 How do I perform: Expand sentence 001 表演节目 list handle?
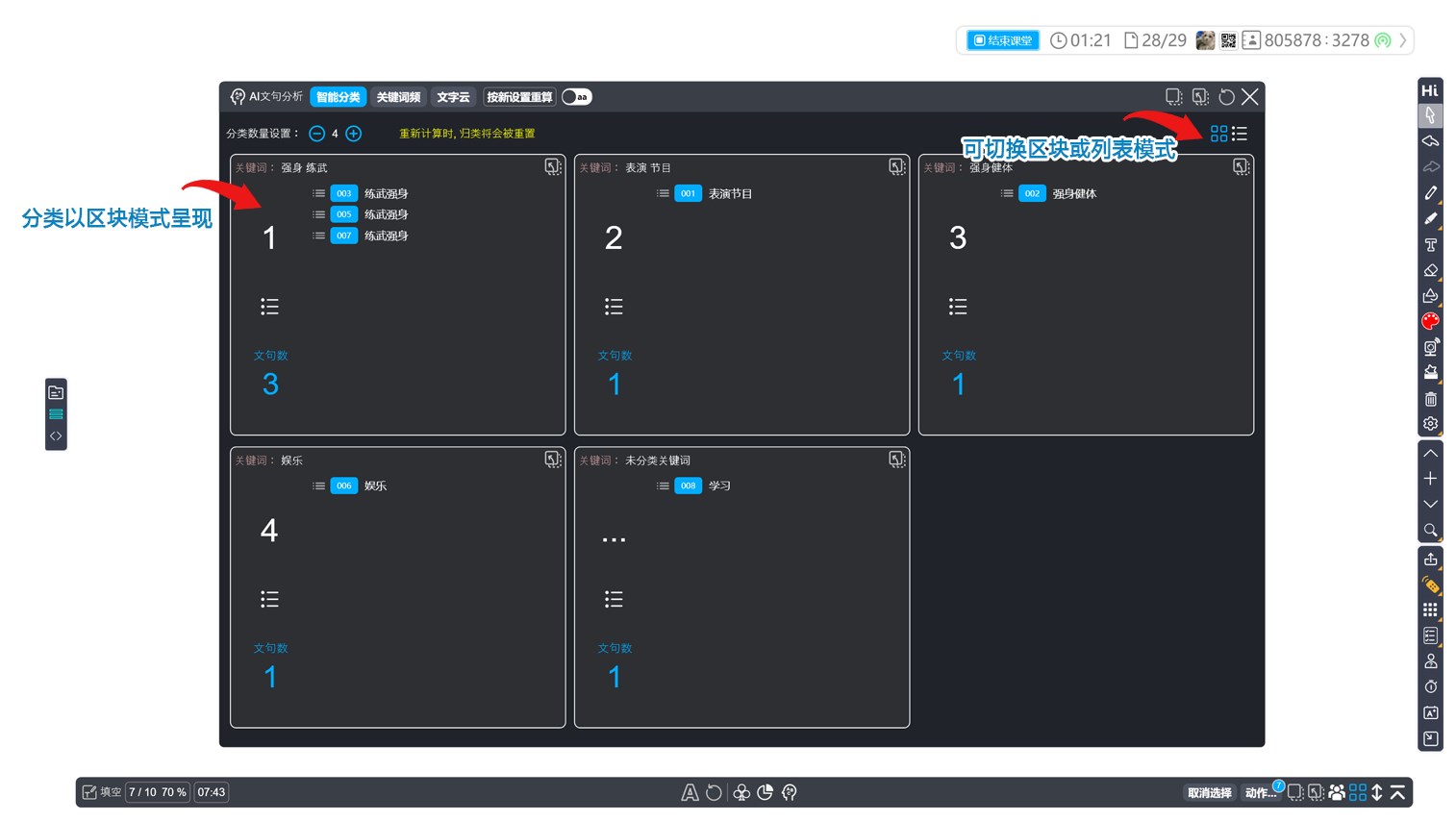tap(663, 193)
